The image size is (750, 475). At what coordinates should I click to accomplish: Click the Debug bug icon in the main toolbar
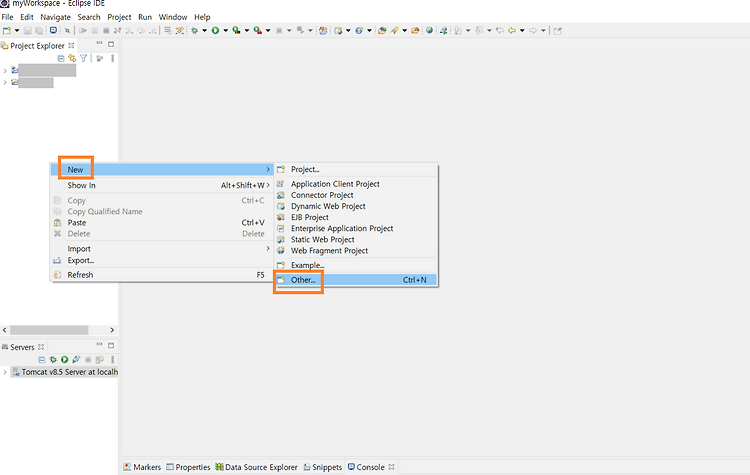coord(195,31)
